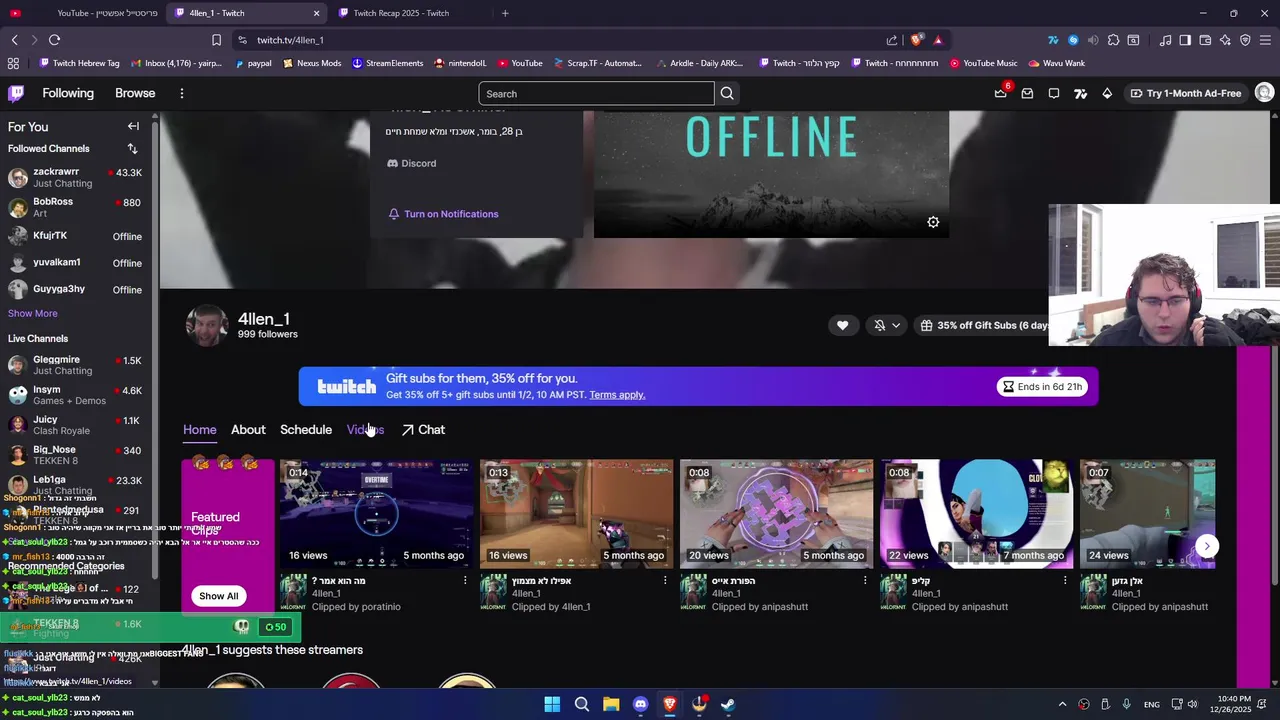
Task: Open the Prime loot crown icon
Action: pos(1000,93)
